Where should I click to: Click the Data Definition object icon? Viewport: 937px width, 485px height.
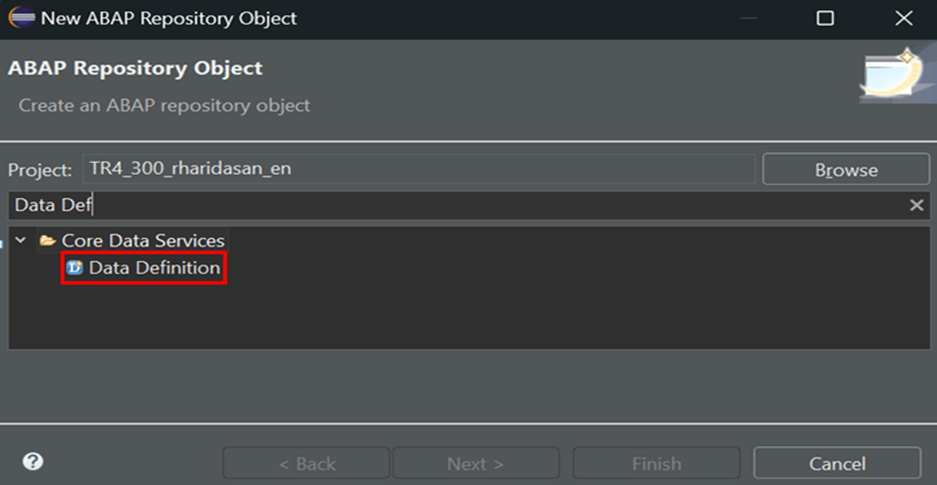[x=75, y=268]
